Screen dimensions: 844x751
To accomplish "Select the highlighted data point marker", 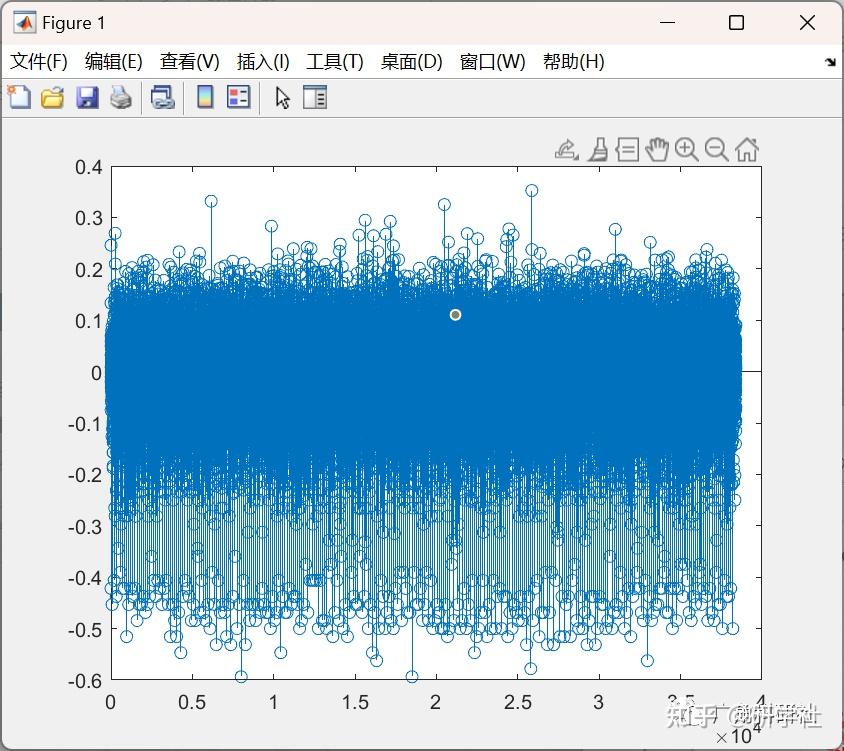I will [x=456, y=315].
